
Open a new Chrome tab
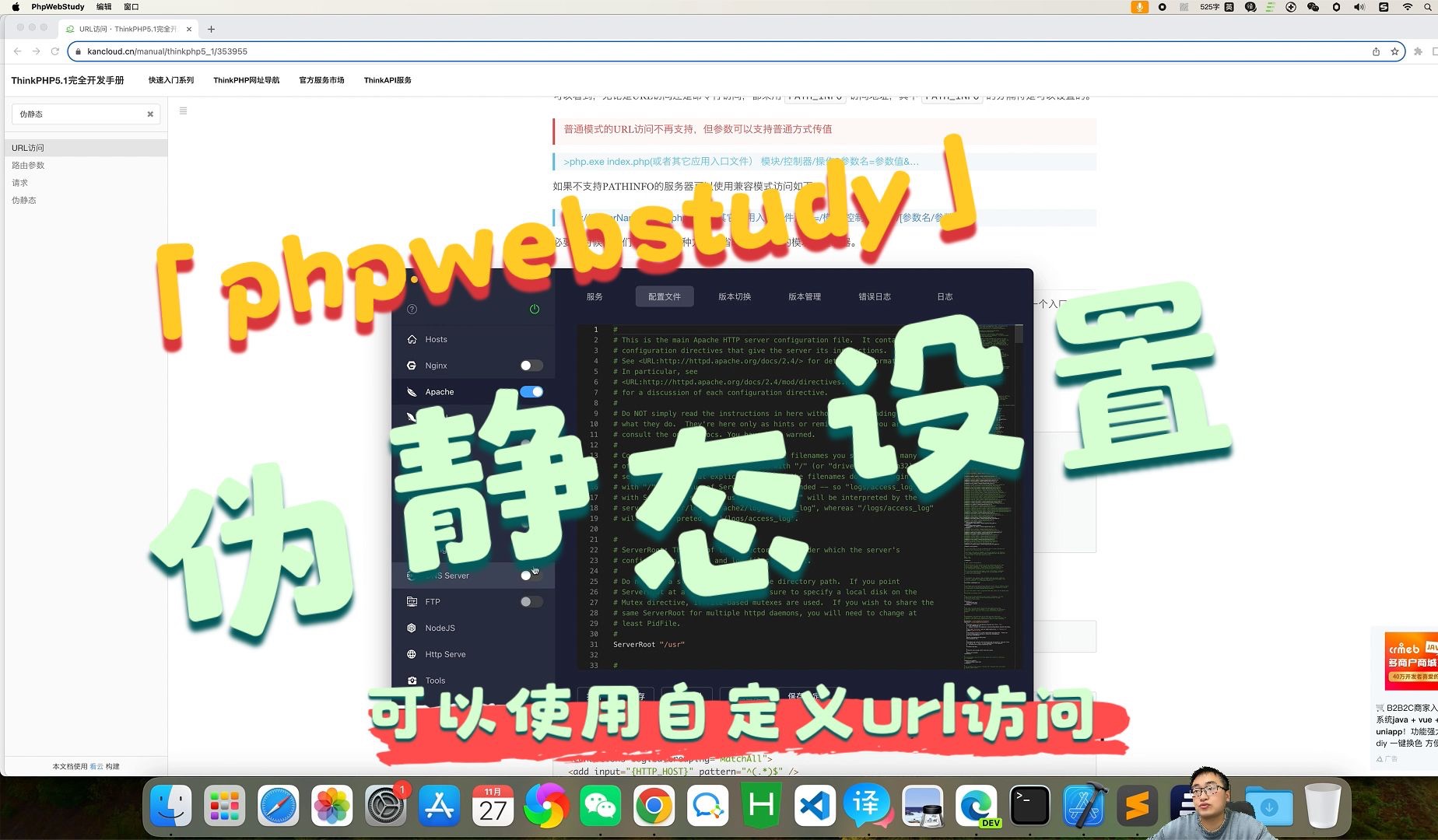pyautogui.click(x=211, y=29)
